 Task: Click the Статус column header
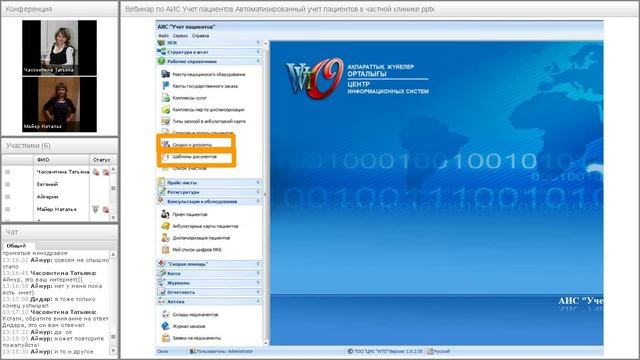[x=101, y=160]
